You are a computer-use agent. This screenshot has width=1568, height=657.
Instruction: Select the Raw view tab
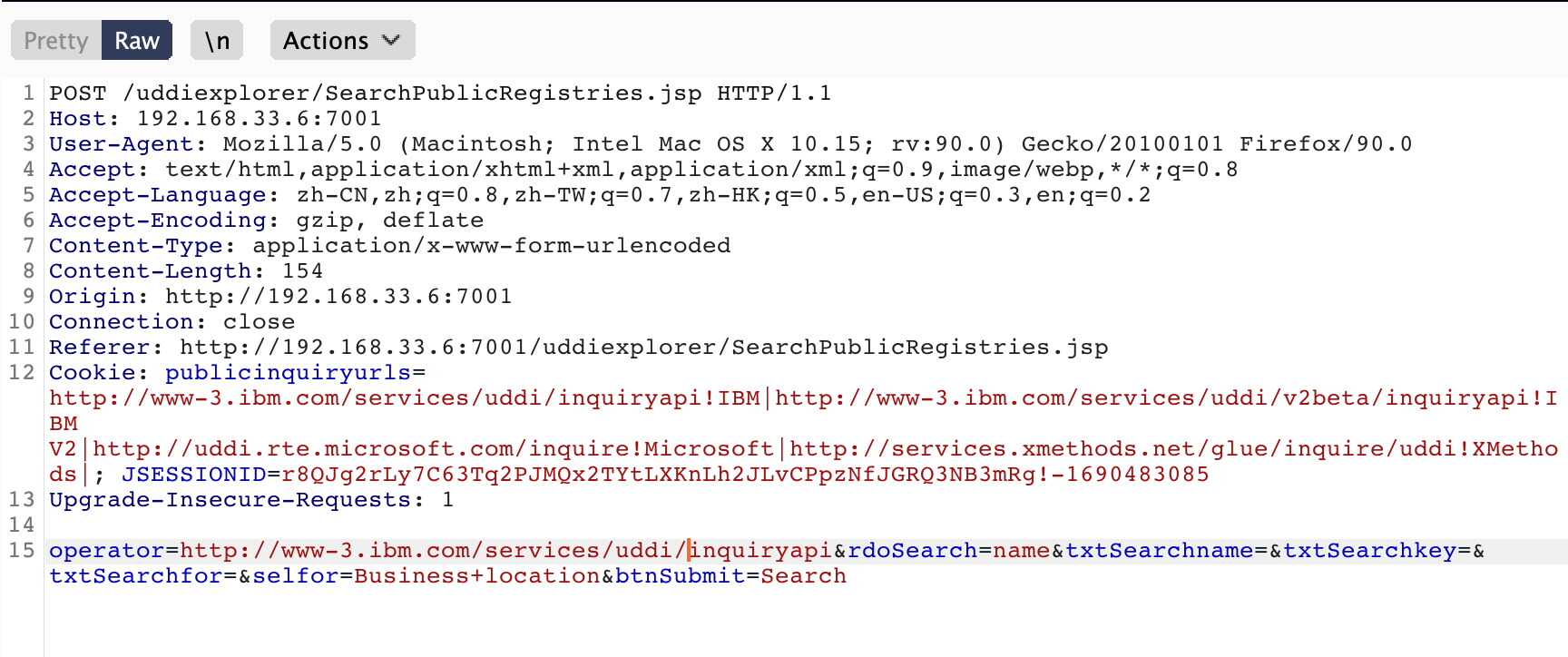137,41
